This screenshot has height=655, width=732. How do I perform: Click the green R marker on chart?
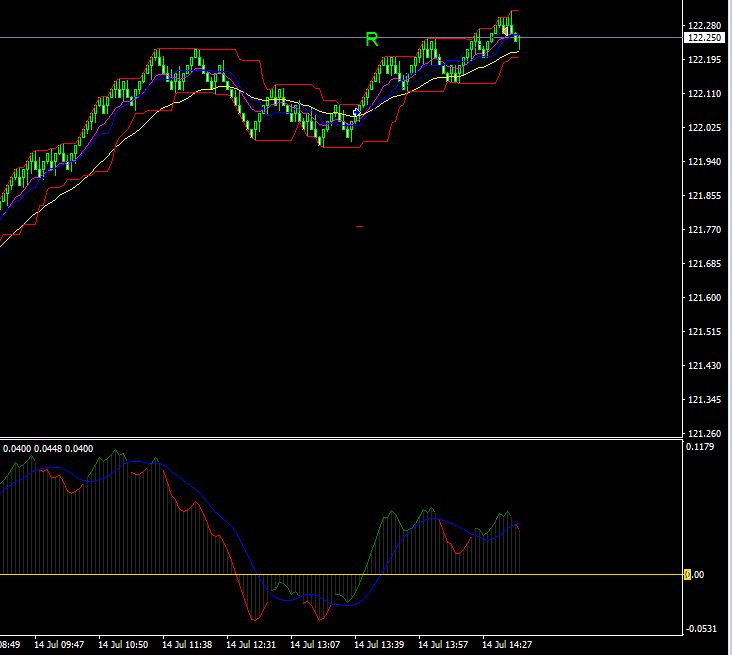(372, 40)
